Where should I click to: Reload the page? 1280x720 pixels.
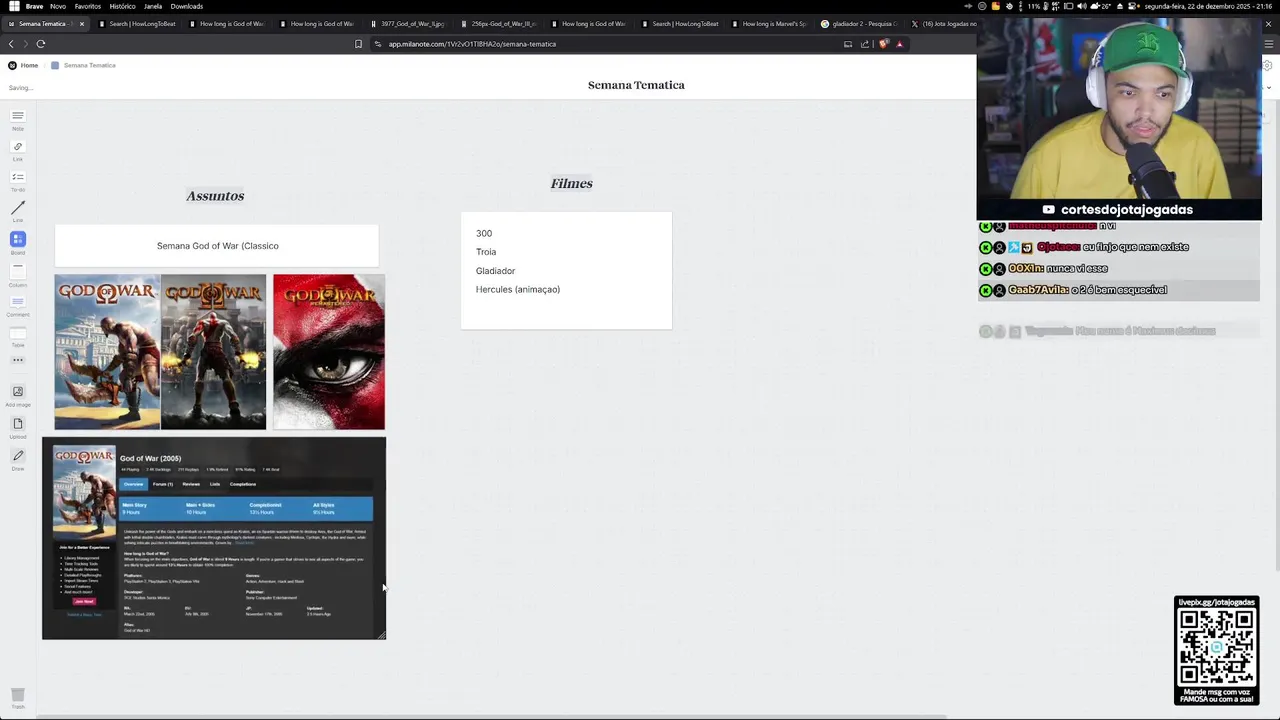pyautogui.click(x=41, y=44)
